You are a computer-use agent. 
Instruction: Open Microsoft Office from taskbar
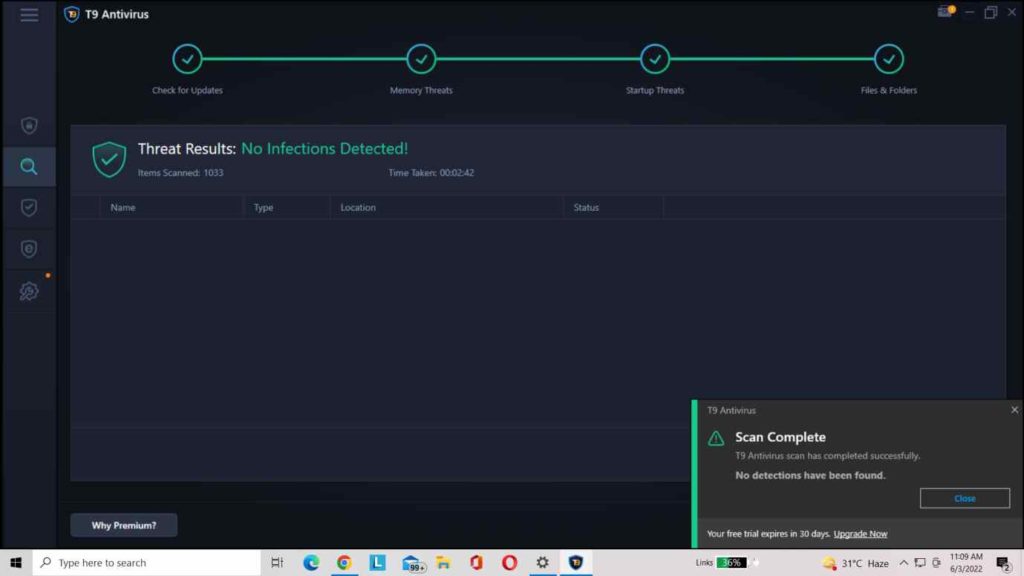pos(477,562)
